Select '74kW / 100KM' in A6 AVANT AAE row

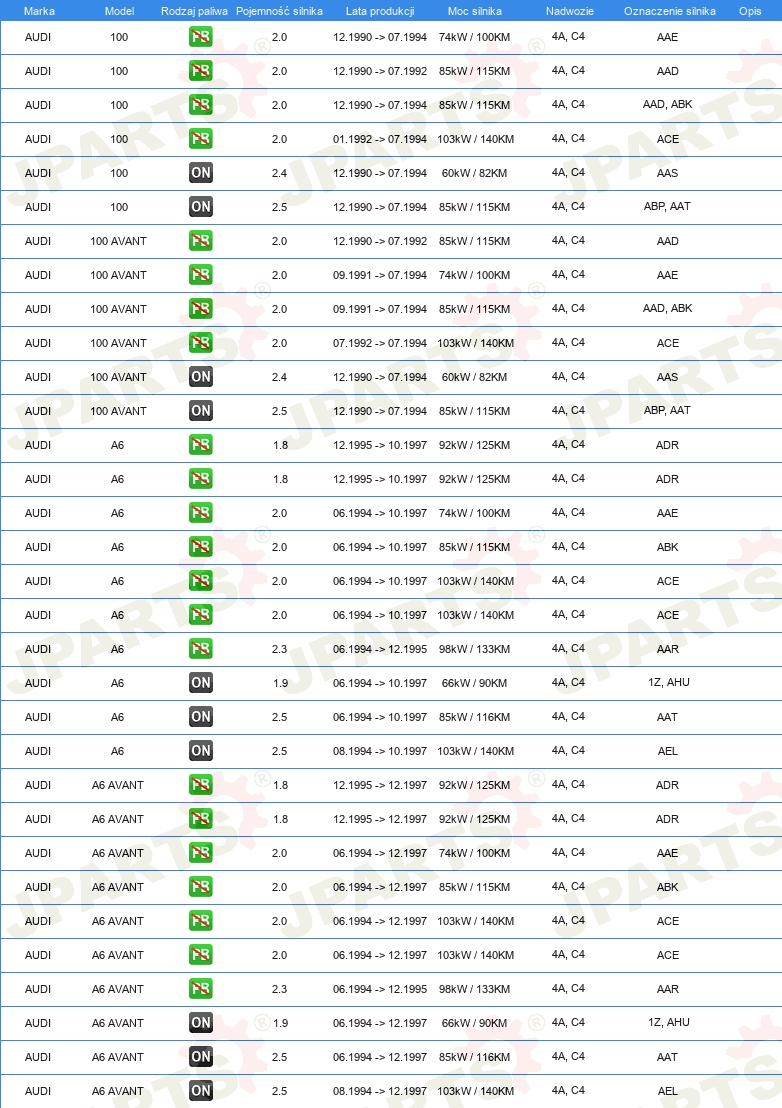point(475,854)
